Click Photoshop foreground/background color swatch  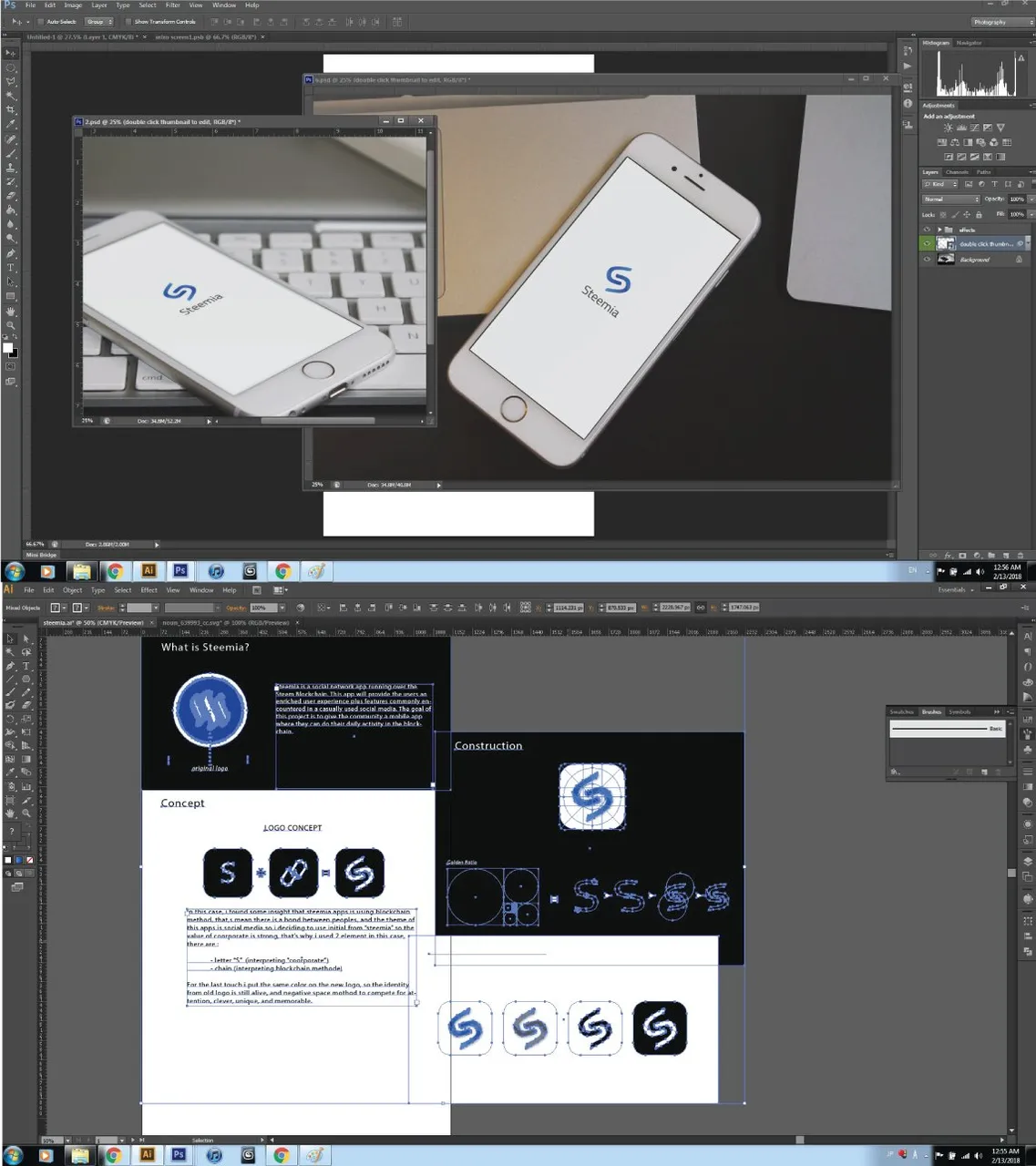point(10,350)
